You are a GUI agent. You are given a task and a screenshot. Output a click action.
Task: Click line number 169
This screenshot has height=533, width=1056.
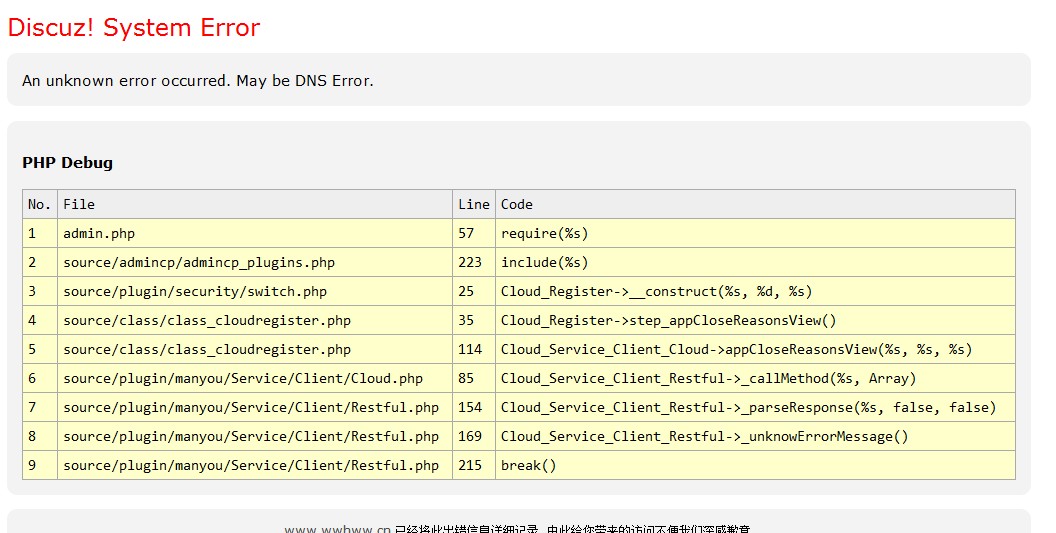474,436
